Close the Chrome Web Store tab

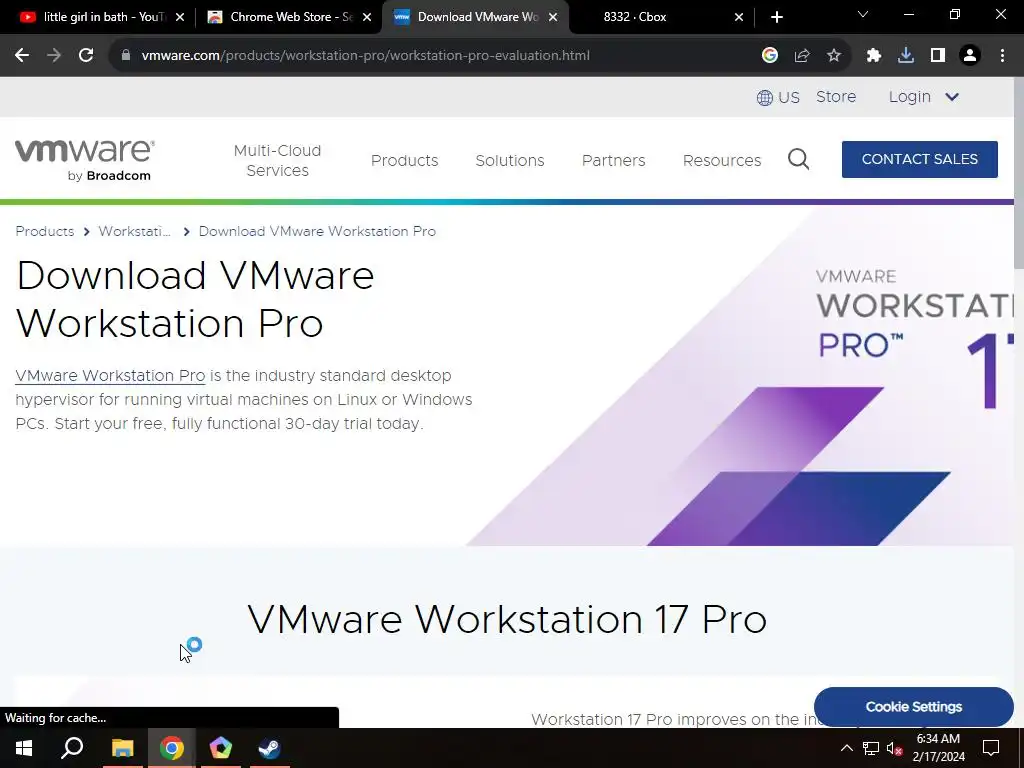click(x=367, y=17)
